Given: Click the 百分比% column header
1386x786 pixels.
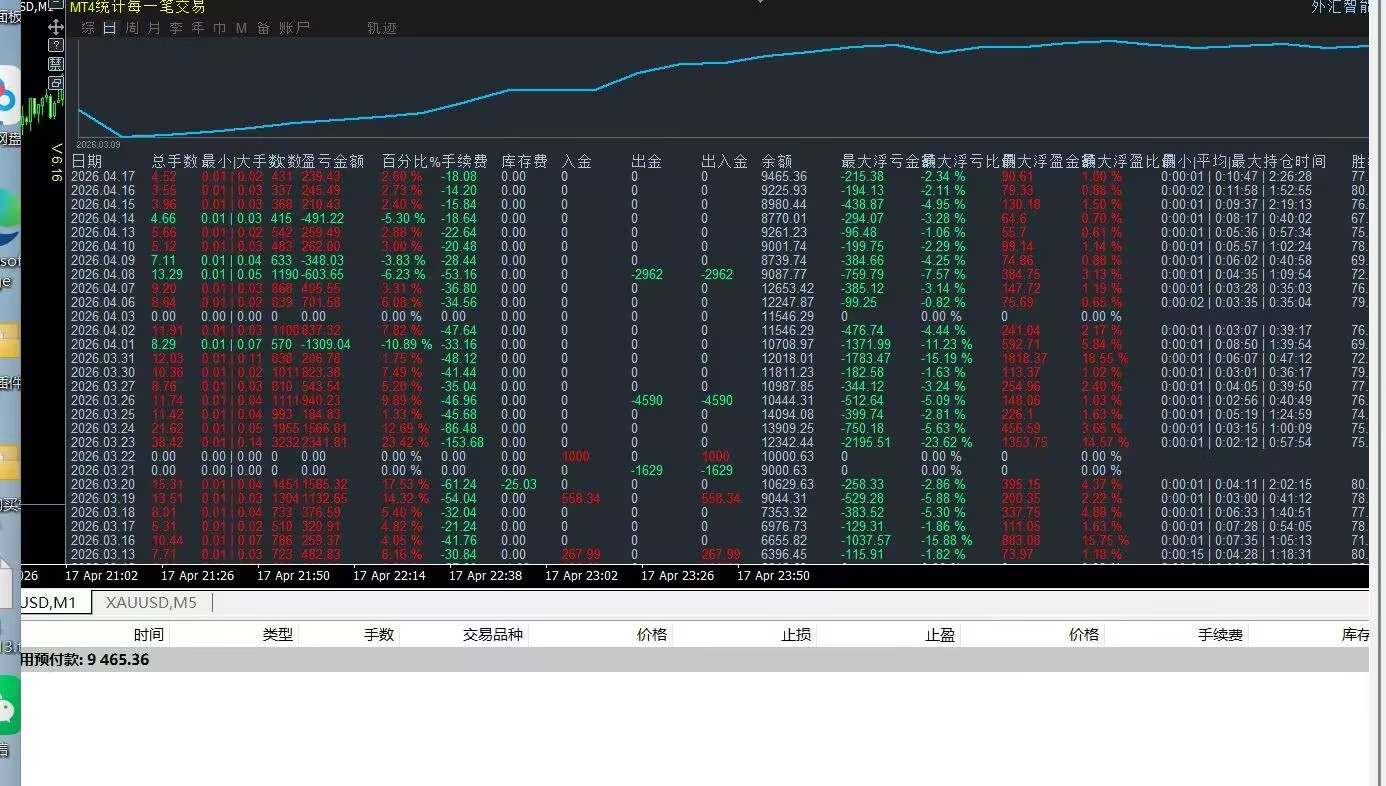Looking at the screenshot, I should (411, 161).
